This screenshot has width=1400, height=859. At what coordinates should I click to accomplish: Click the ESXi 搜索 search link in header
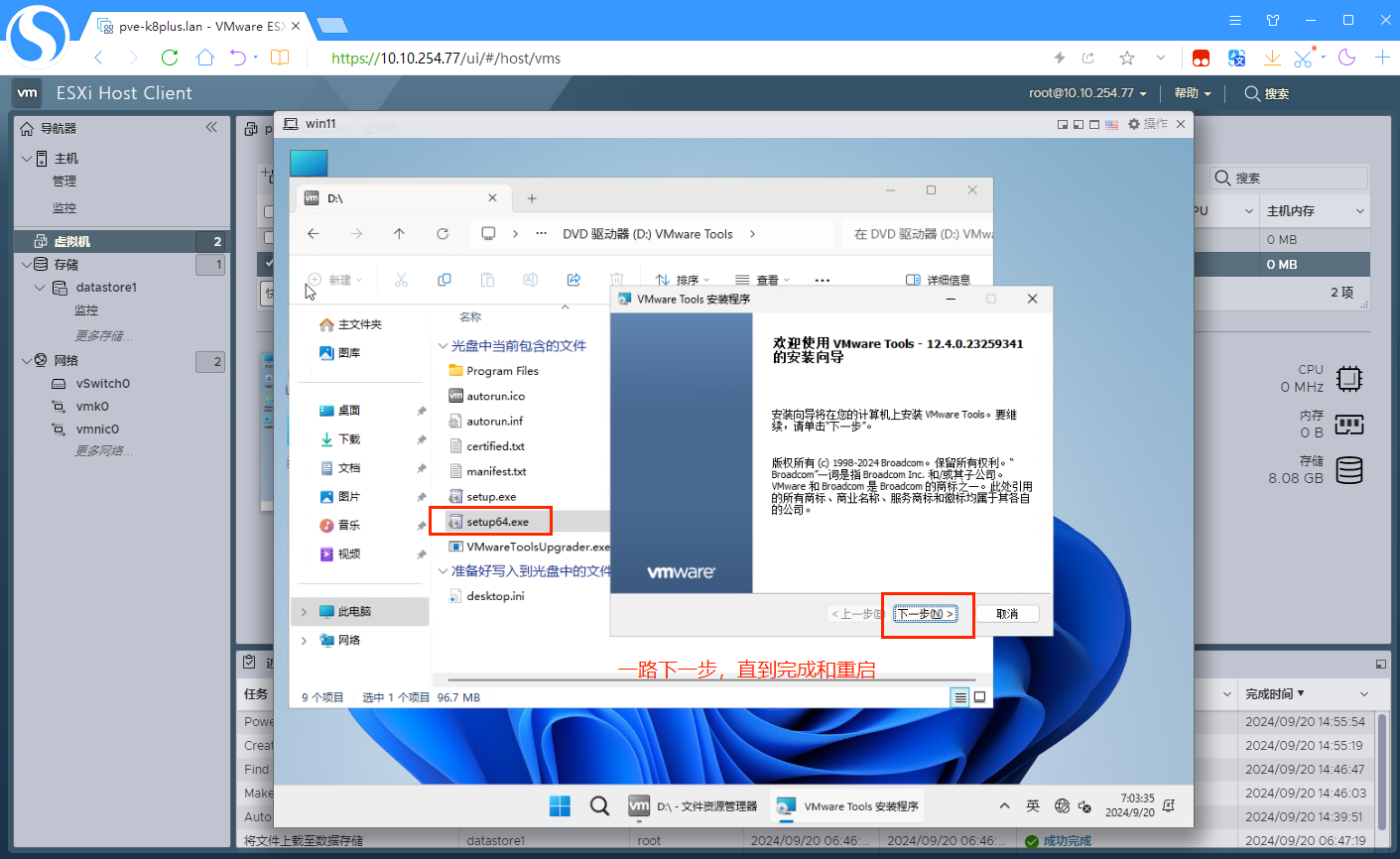(1266, 93)
